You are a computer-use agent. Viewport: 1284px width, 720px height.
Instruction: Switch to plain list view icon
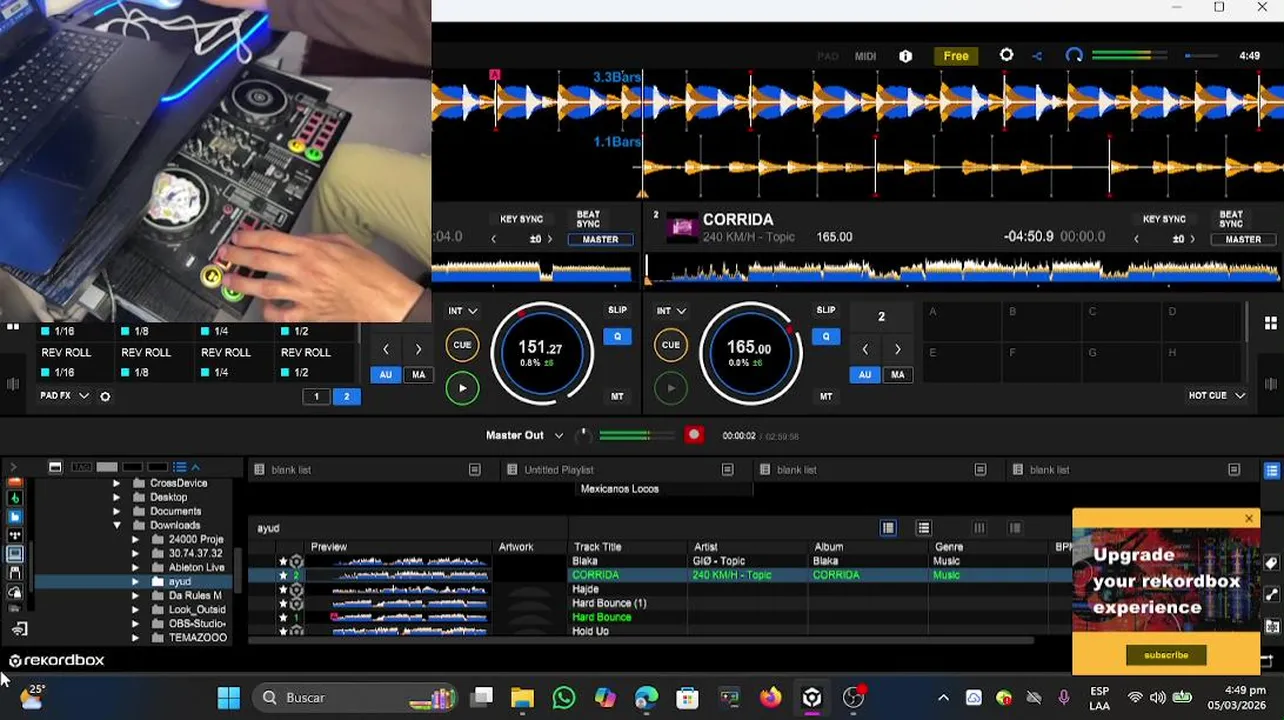923,528
